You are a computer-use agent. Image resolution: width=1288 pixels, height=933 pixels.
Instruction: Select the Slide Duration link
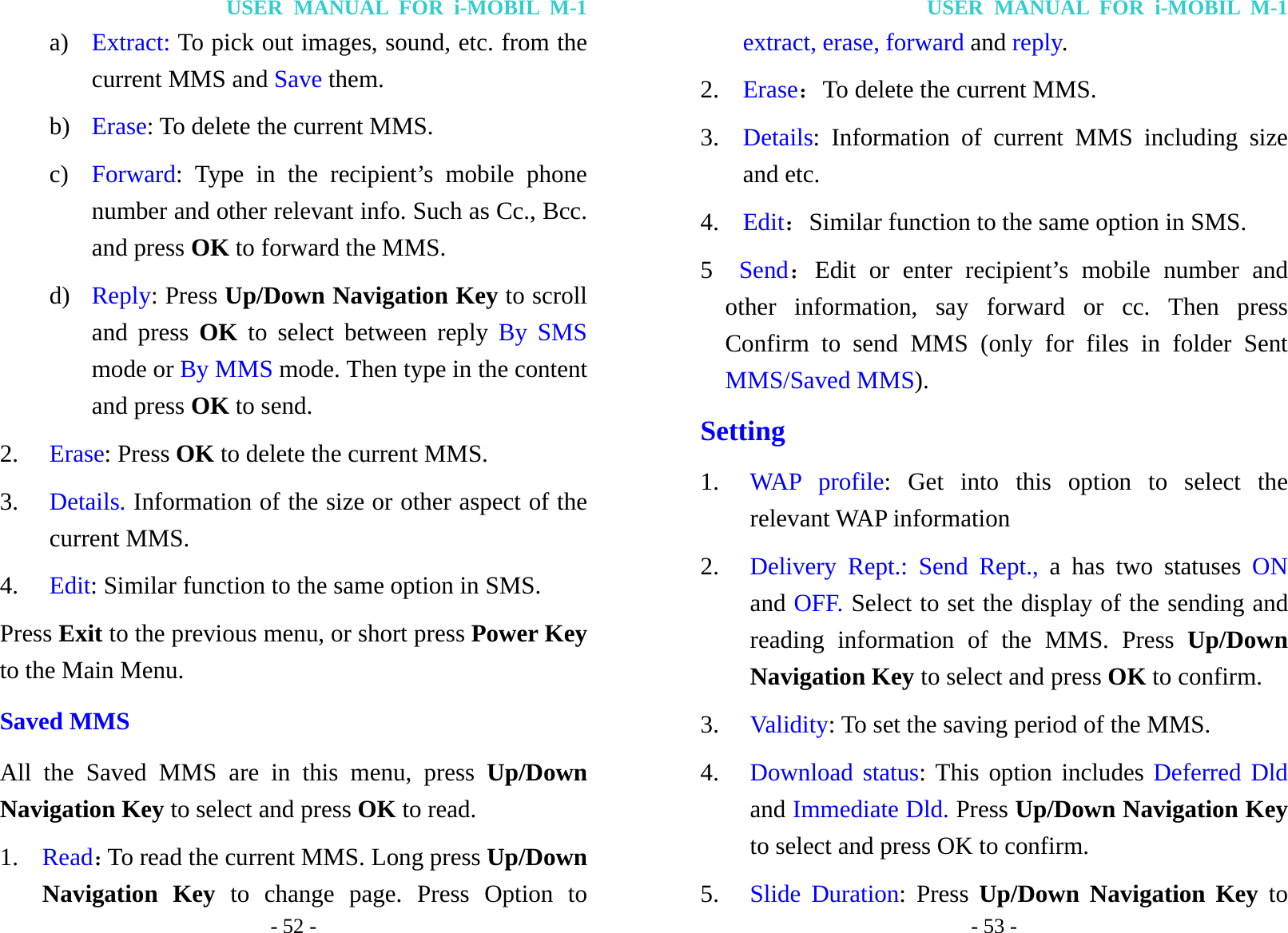tap(823, 894)
